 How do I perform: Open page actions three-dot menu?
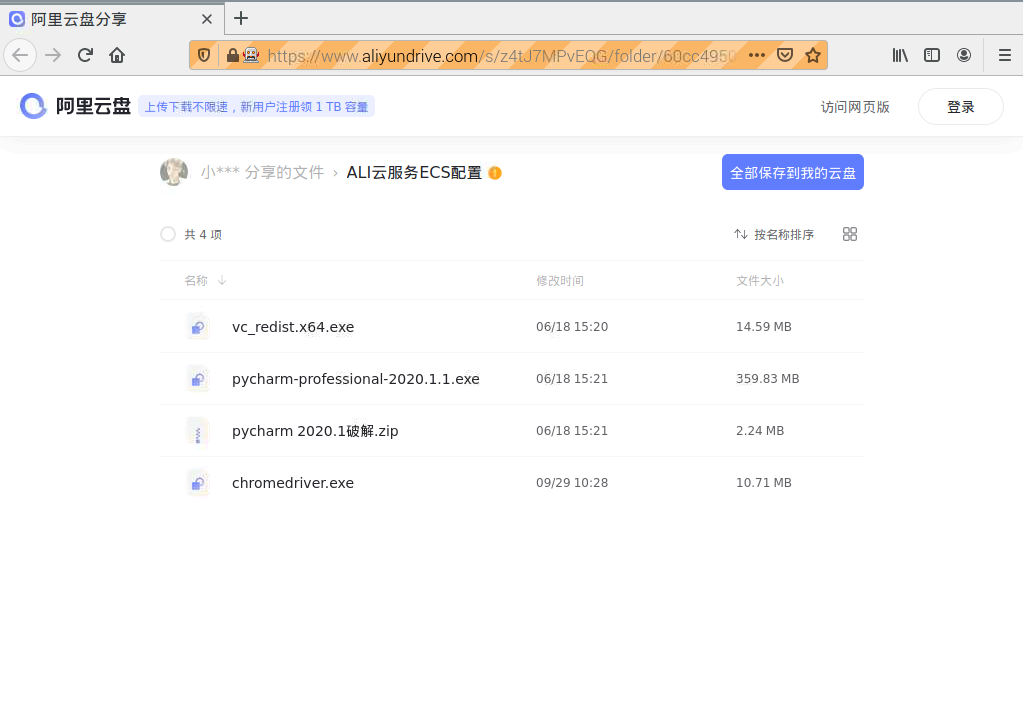click(757, 55)
